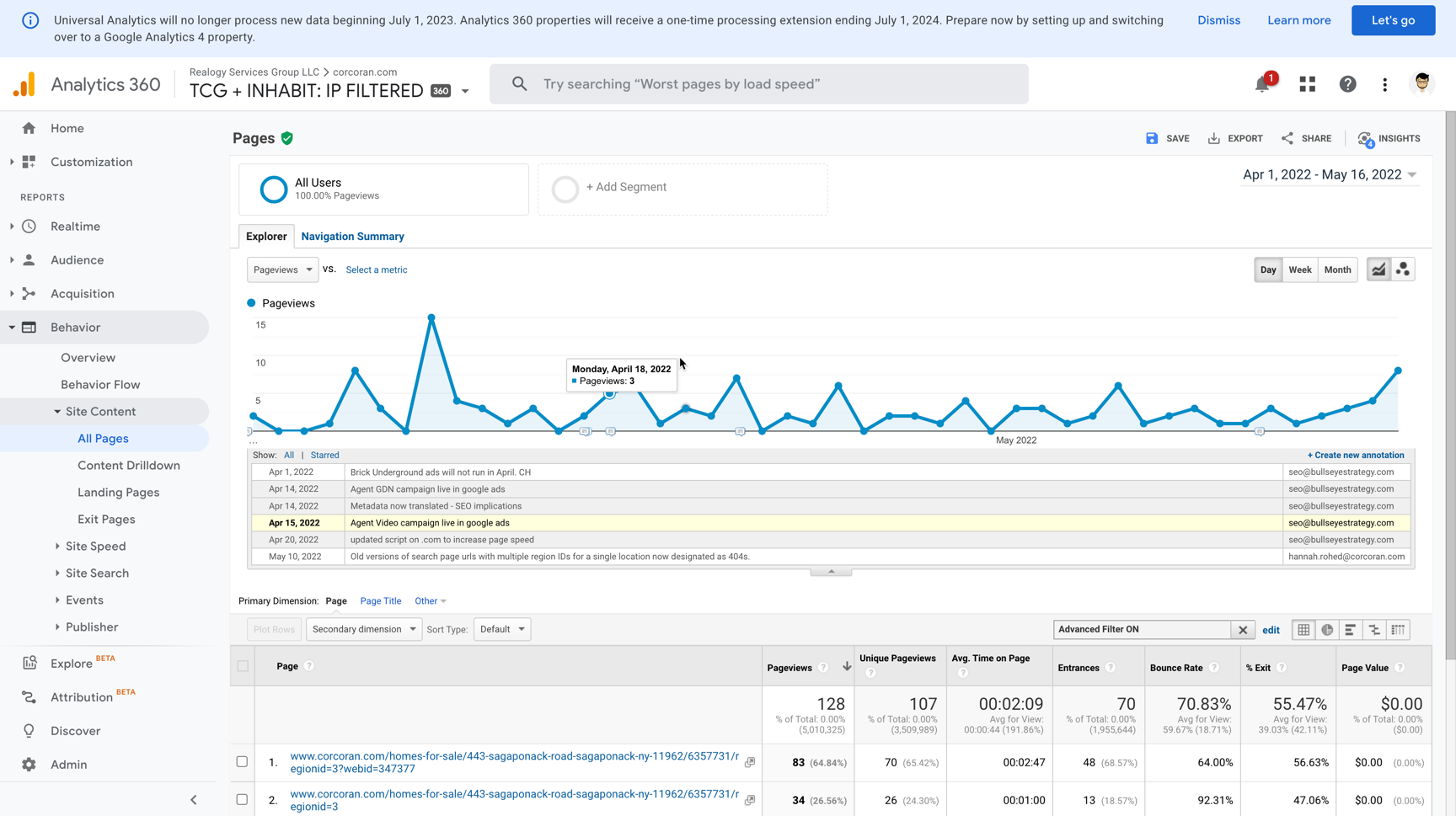
Task: Show All annotations
Action: pos(289,455)
